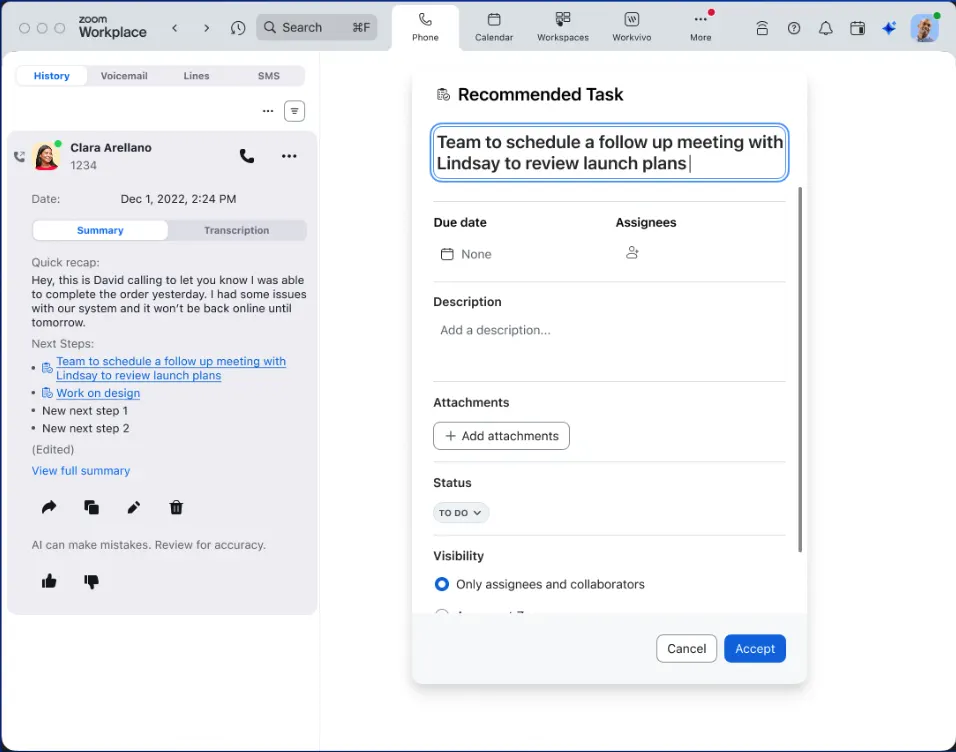Give the AI summary a thumbs down
The width and height of the screenshot is (956, 752).
click(x=91, y=580)
